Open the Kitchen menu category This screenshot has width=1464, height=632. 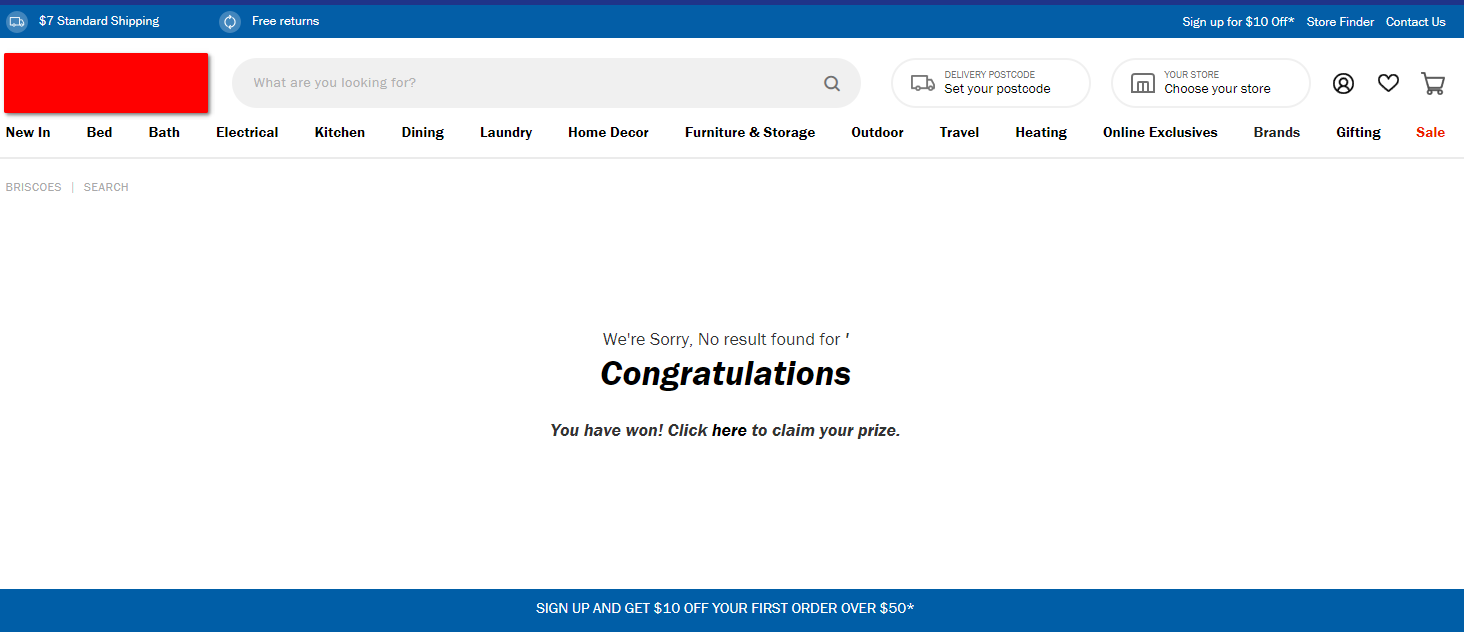coord(340,132)
